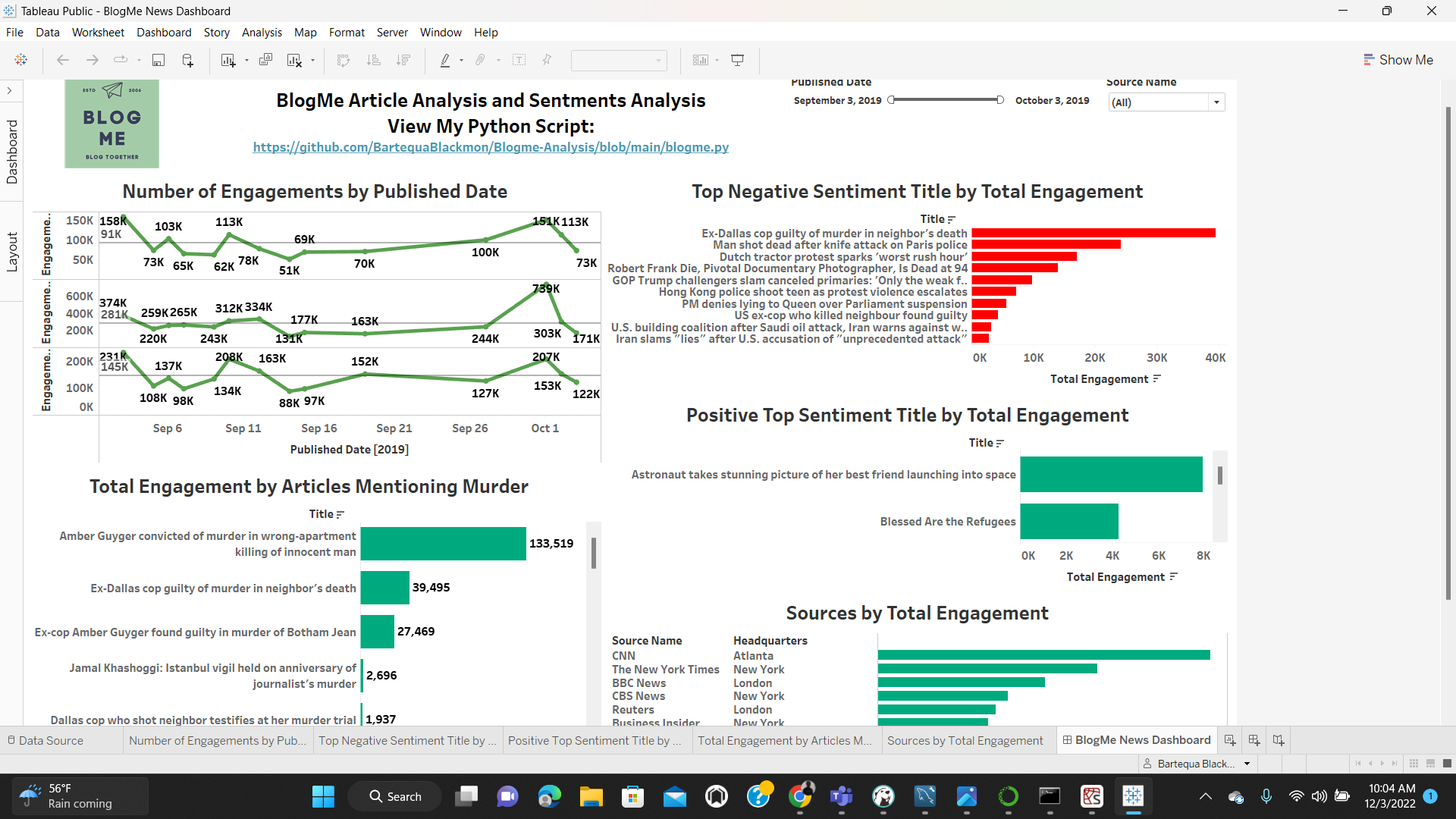
Task: Activate Presentation Mode from the toolbar
Action: click(737, 60)
